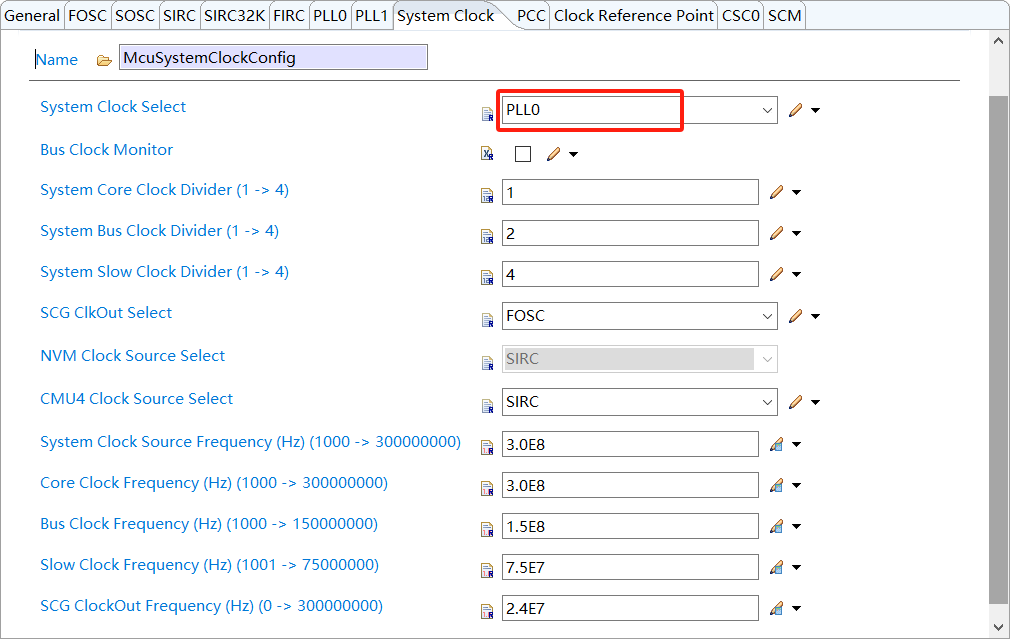
Task: Click the Slow Clock Frequency label link
Action: click(x=209, y=565)
